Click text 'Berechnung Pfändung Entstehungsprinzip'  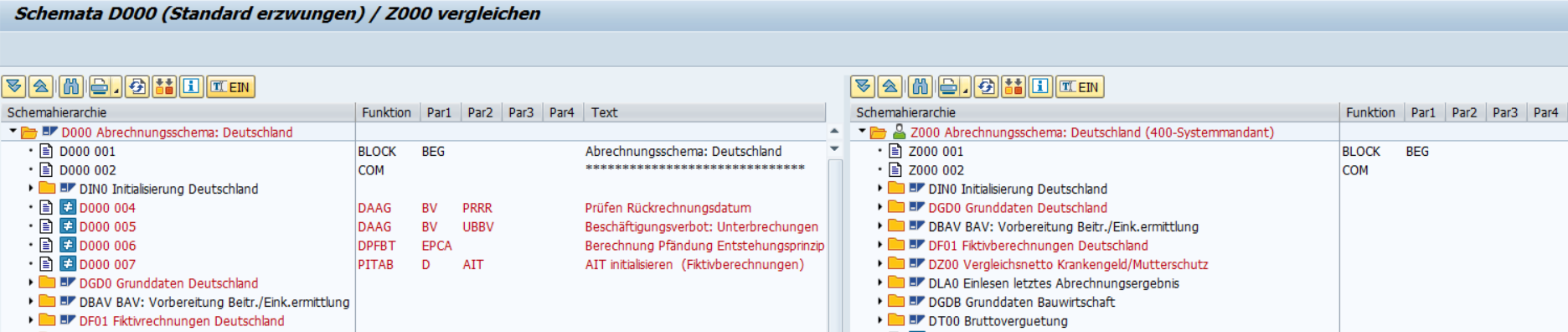pyautogui.click(x=704, y=245)
